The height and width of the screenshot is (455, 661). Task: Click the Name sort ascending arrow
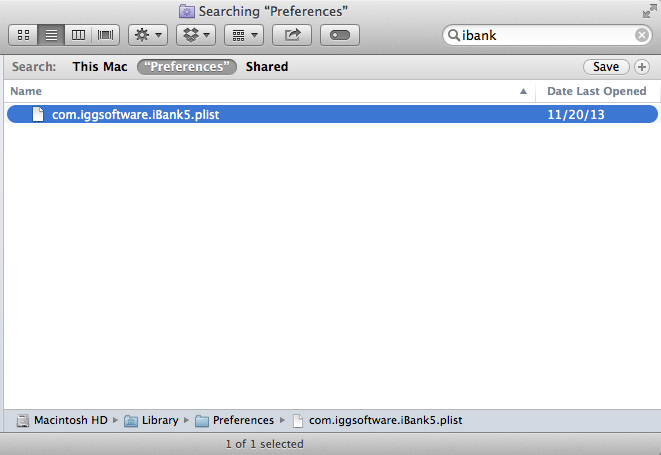pos(523,91)
